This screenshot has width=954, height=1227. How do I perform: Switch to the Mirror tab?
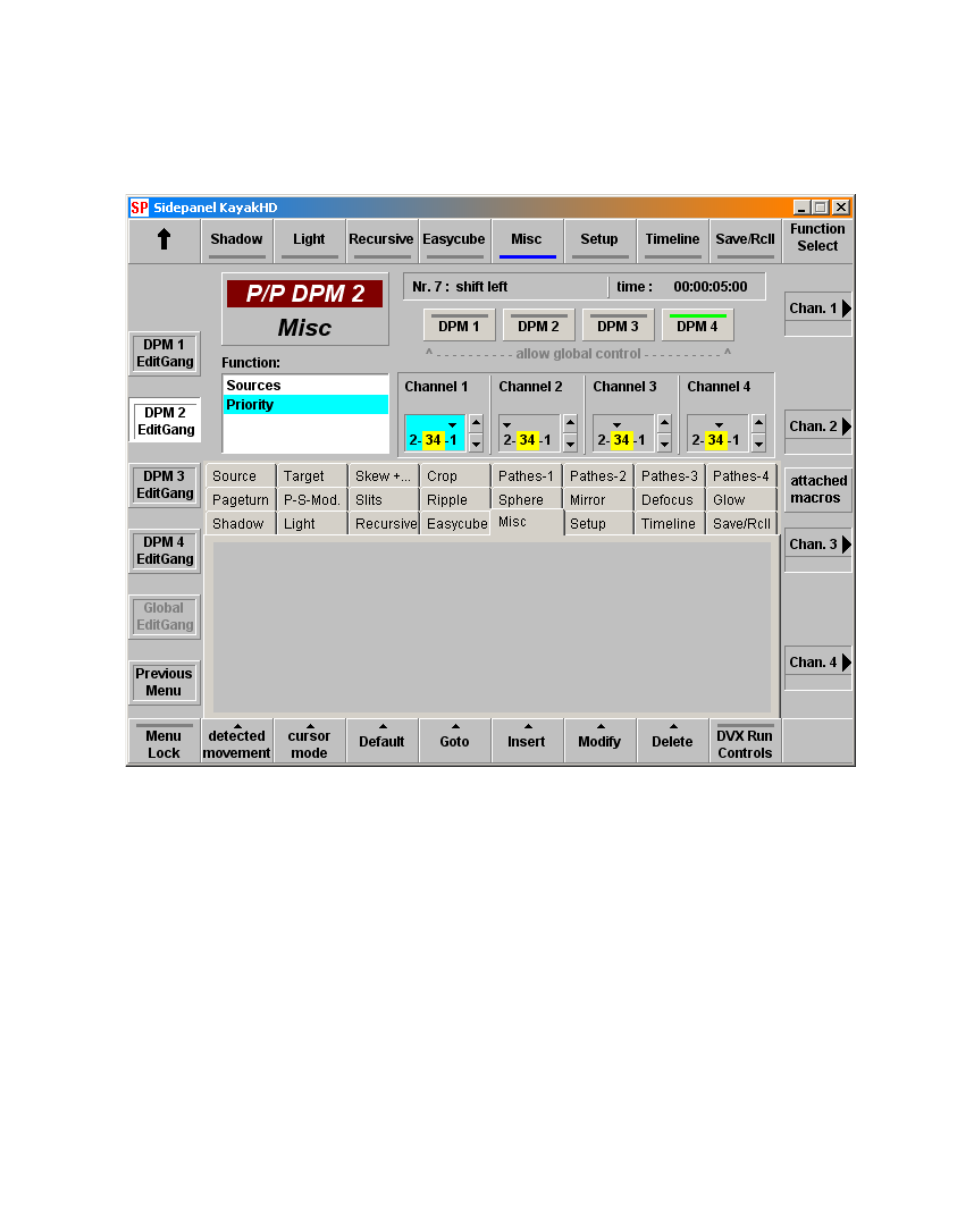(x=598, y=500)
